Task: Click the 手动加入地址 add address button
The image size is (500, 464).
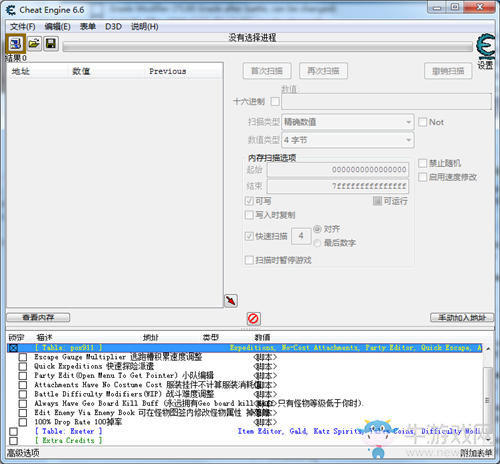Action: click(x=462, y=317)
